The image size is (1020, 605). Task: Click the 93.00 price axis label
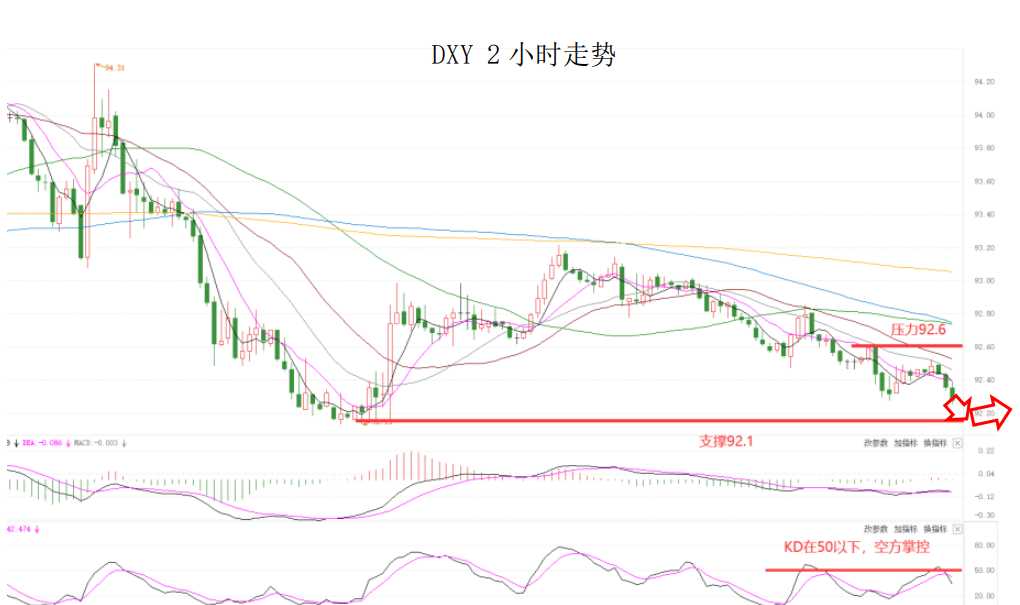984,281
